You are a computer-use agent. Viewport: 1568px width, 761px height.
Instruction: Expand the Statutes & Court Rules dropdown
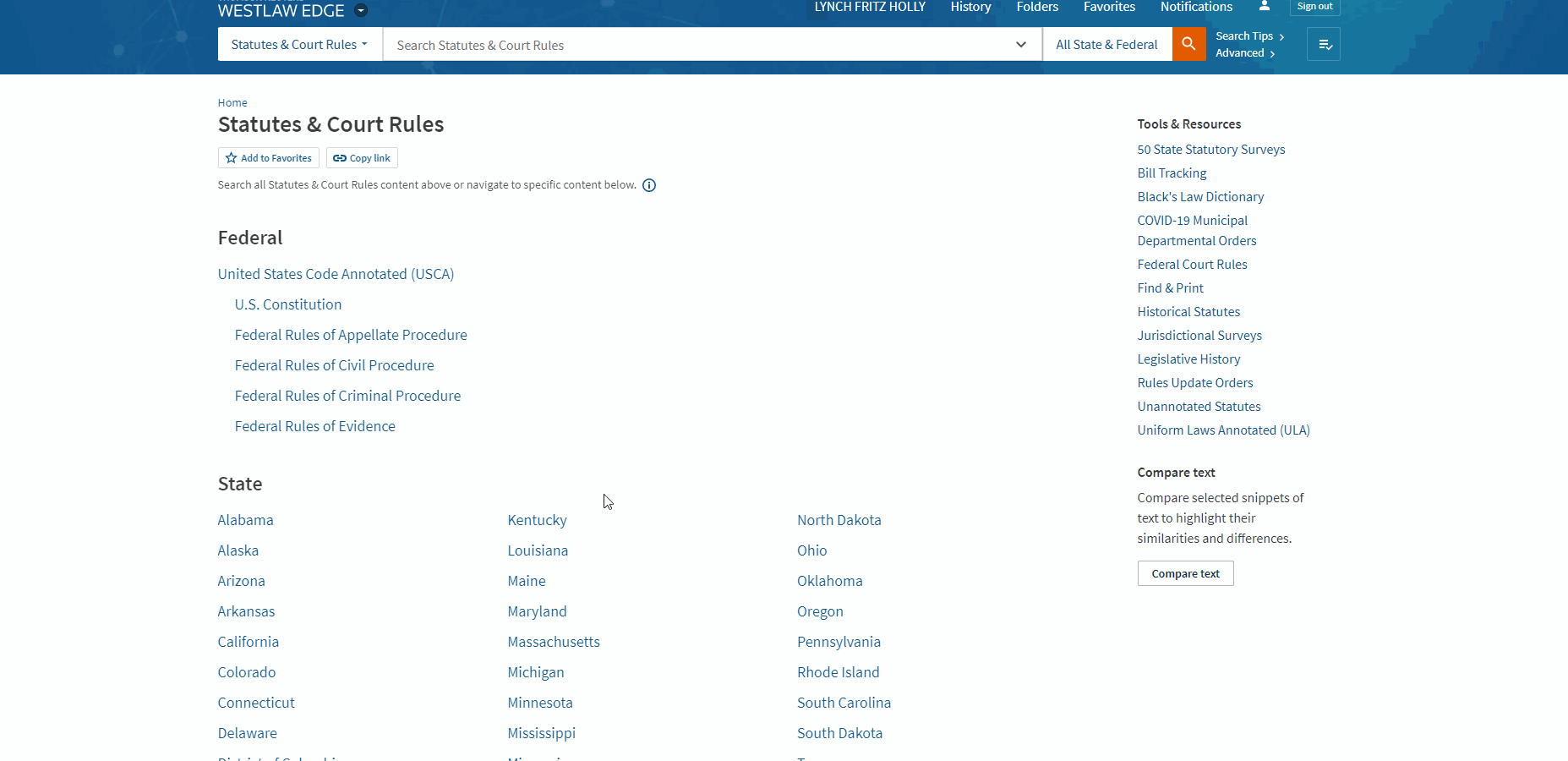pyautogui.click(x=299, y=45)
